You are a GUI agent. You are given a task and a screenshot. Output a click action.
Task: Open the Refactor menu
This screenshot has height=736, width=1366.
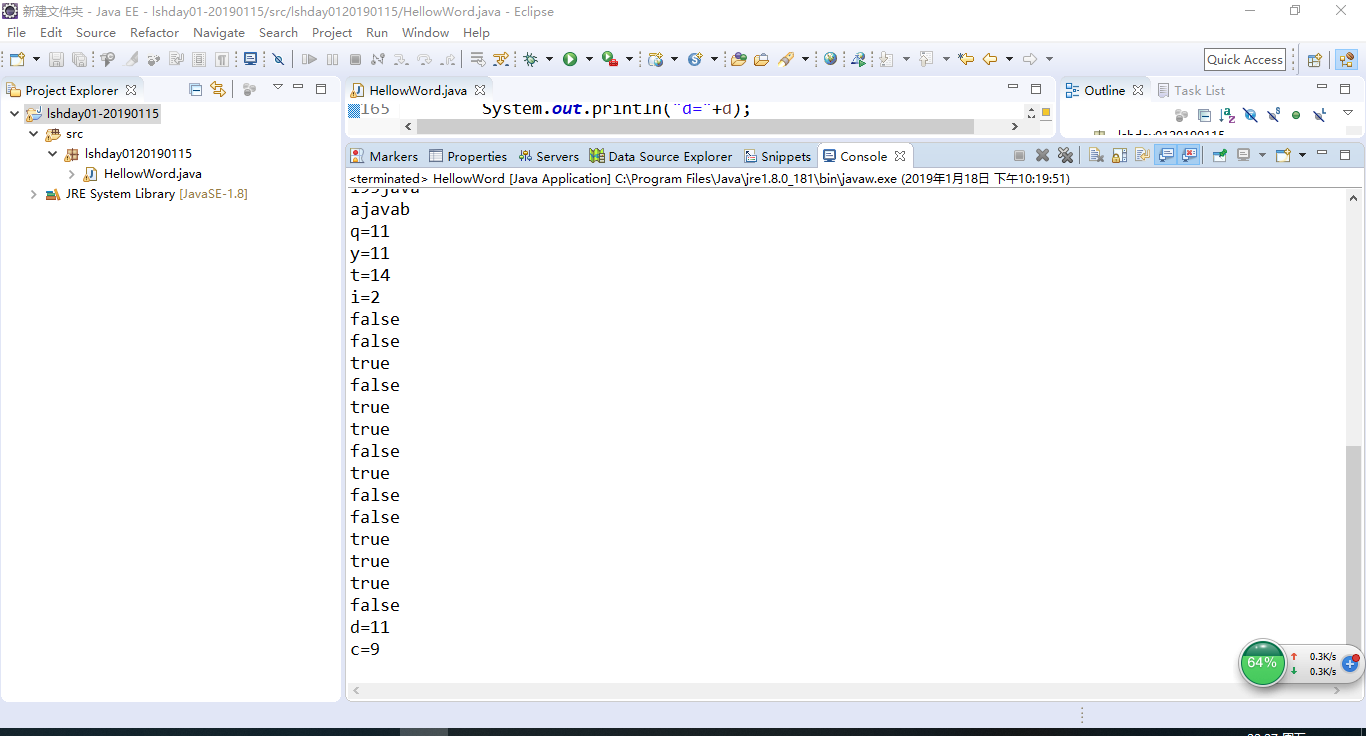point(154,33)
